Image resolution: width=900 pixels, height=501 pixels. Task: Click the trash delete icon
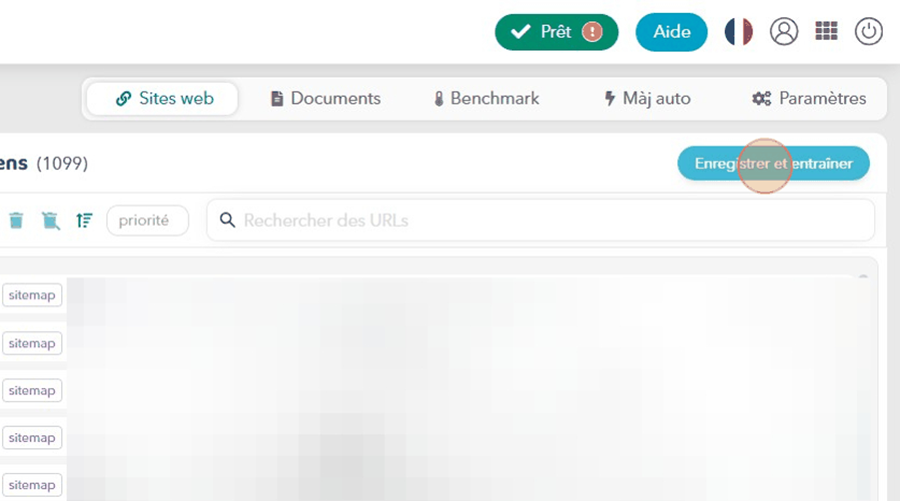pos(17,220)
